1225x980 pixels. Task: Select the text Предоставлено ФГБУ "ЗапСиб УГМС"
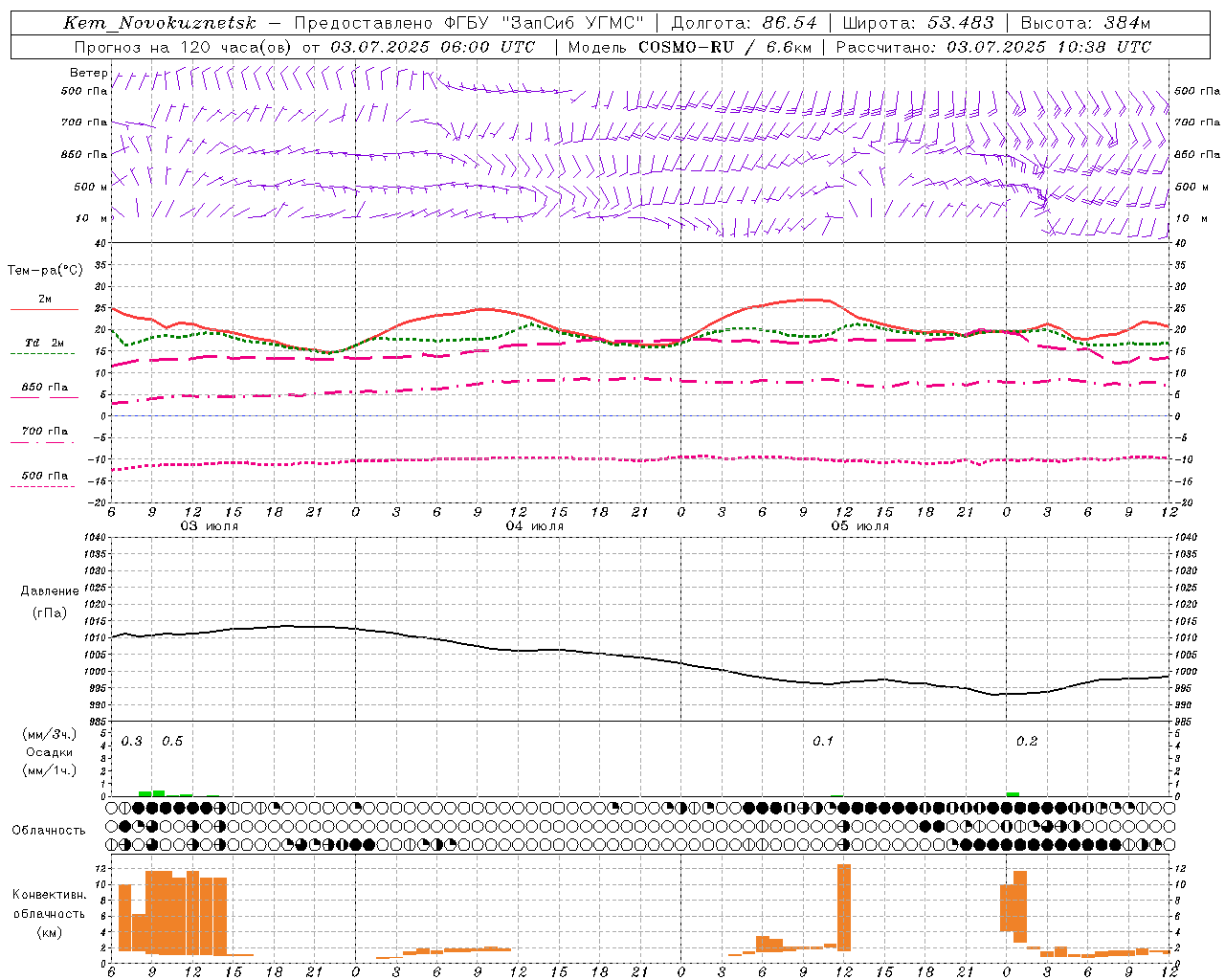click(469, 23)
